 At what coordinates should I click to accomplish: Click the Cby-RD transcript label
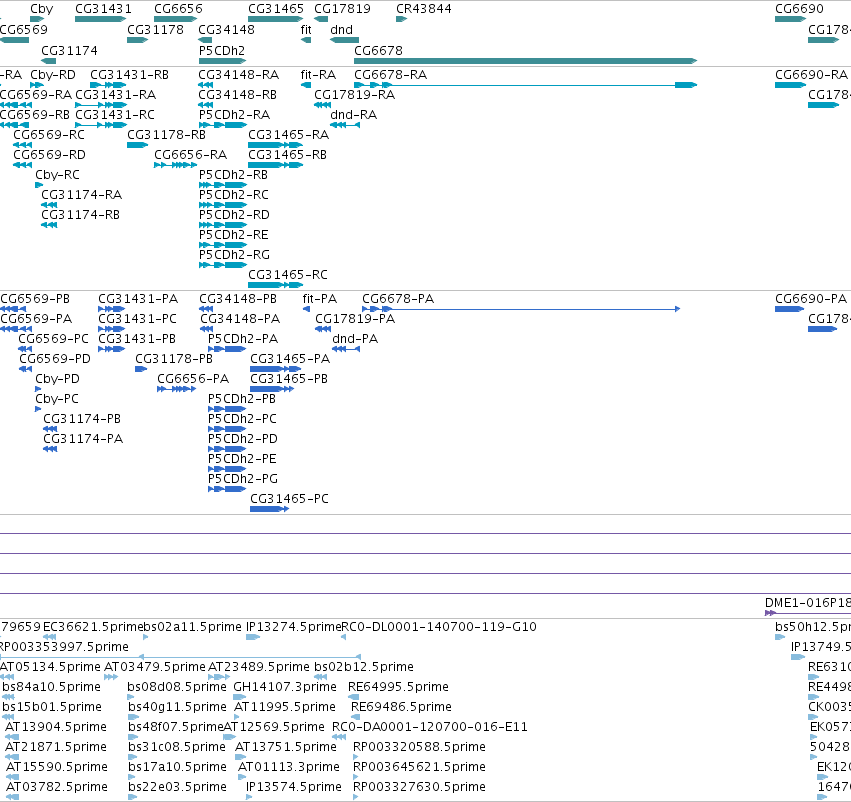click(53, 74)
